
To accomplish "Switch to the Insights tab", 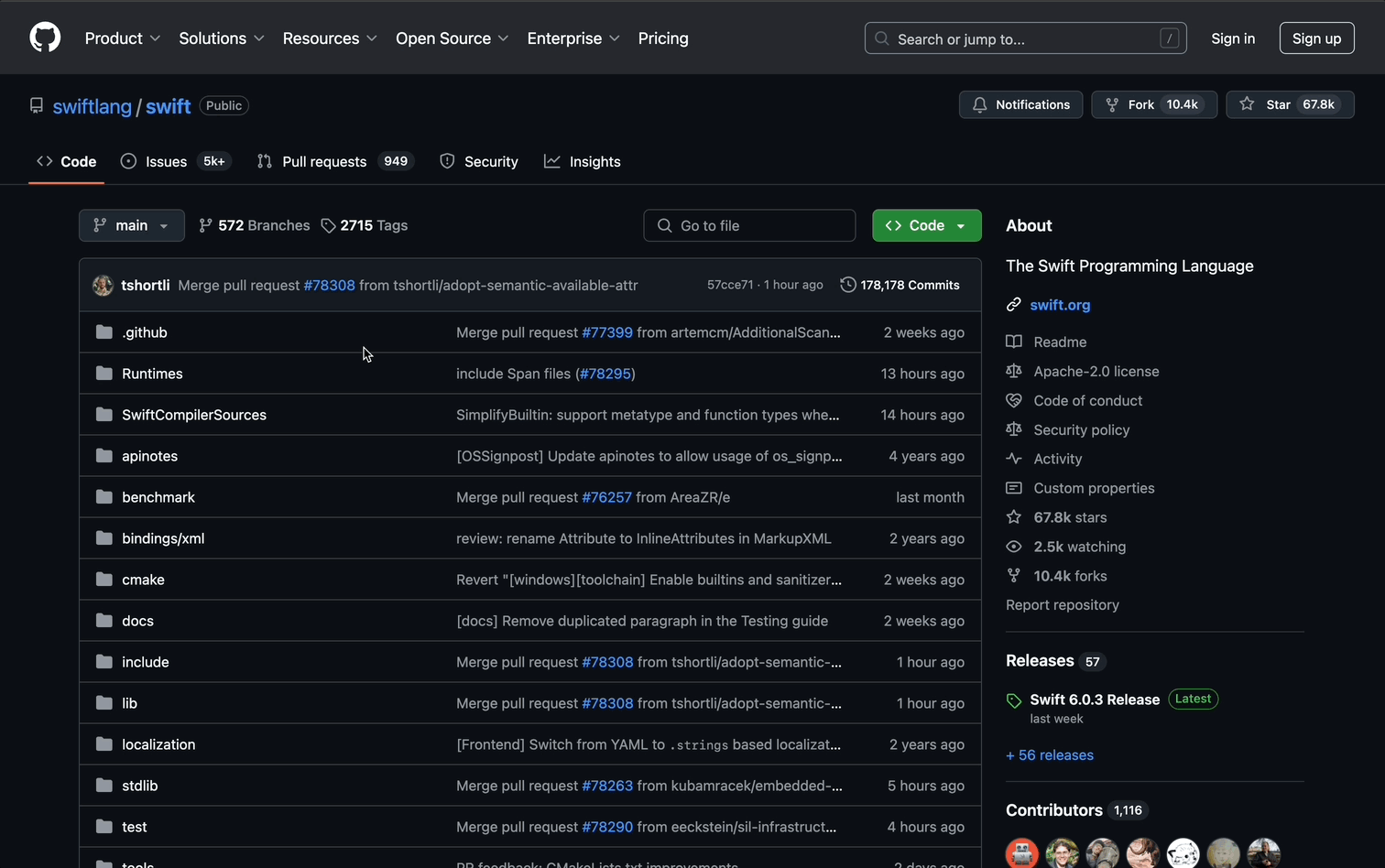I will click(x=583, y=161).
